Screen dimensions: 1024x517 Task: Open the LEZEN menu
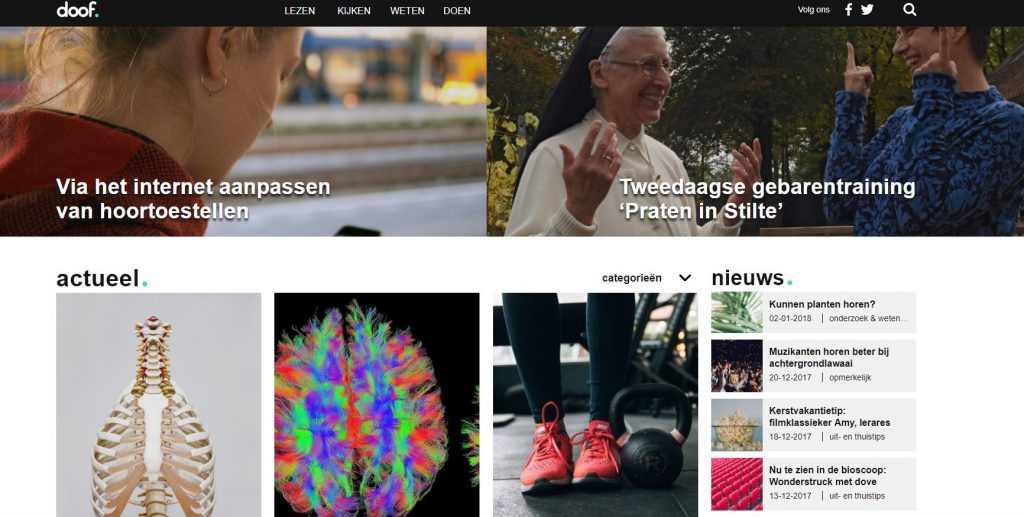coord(300,10)
